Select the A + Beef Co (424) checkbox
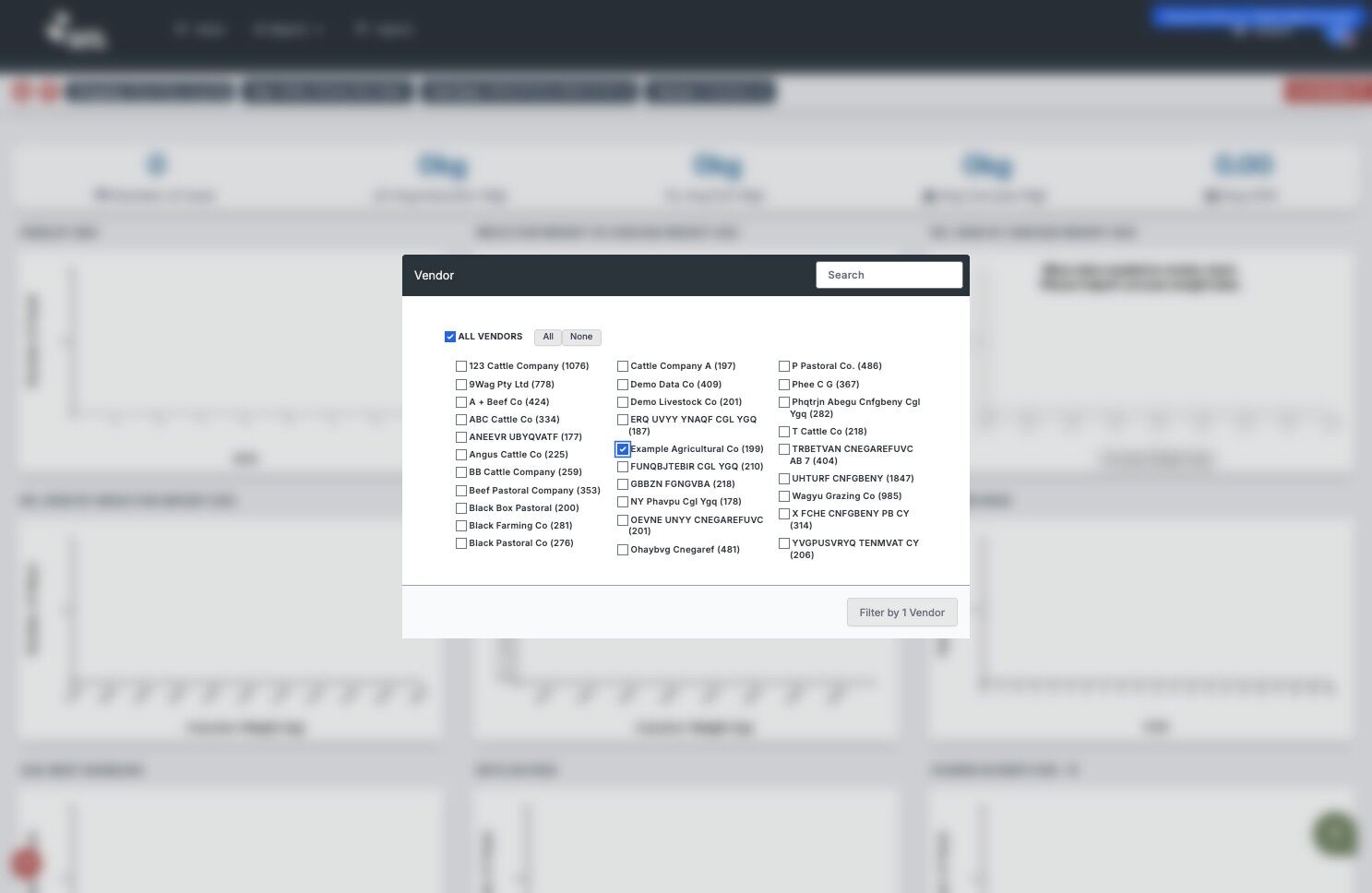This screenshot has width=1372, height=893. [x=461, y=402]
